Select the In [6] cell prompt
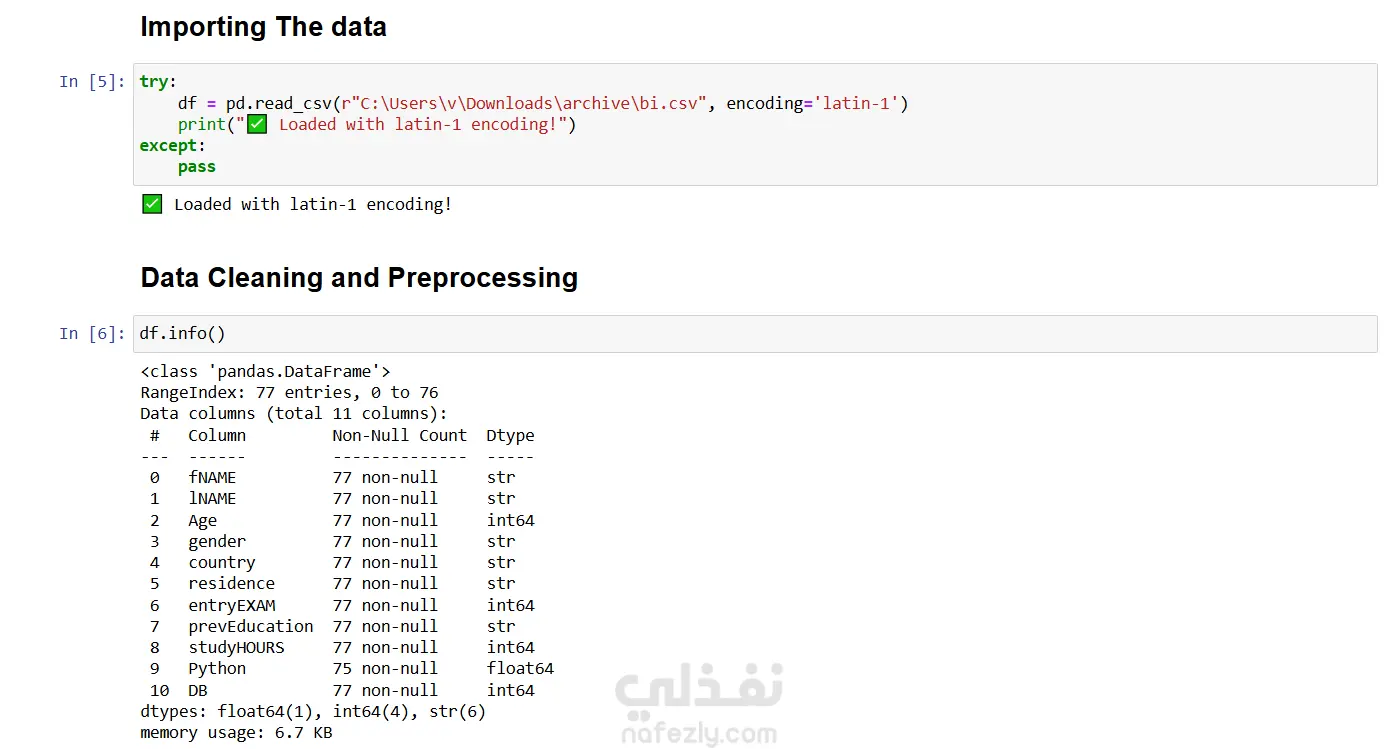Viewport: 1397px width, 749px height. click(92, 334)
